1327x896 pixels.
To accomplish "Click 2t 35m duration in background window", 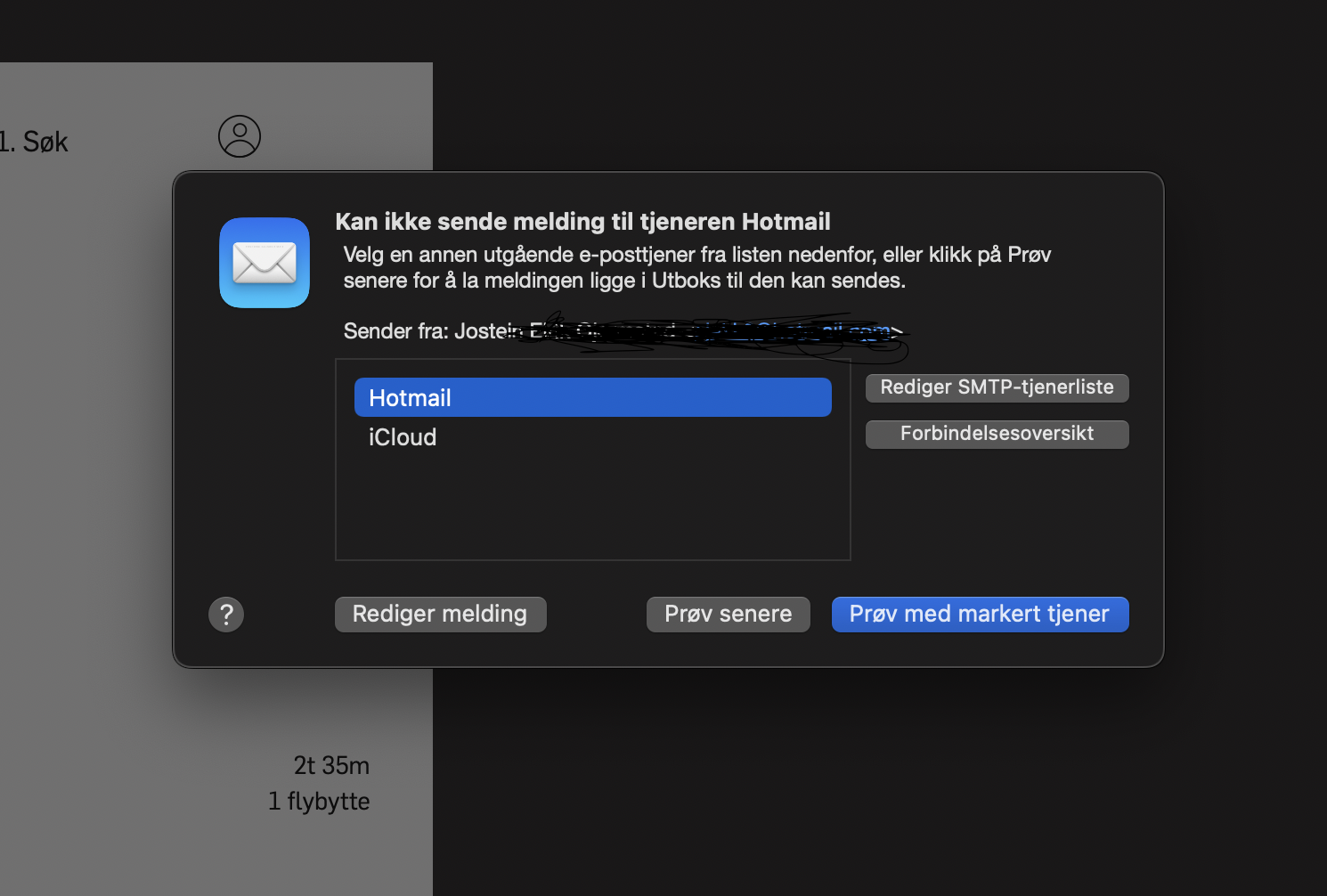I will point(331,766).
